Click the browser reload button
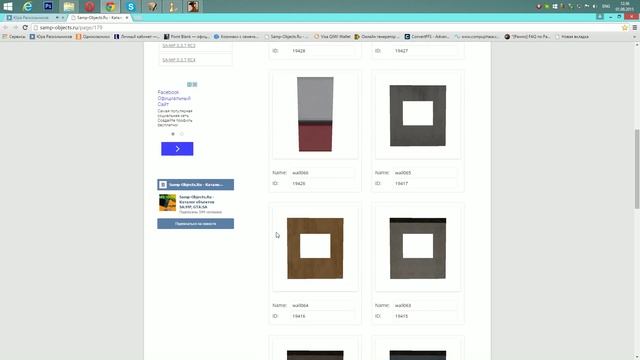640x360 pixels. pyautogui.click(x=25, y=27)
